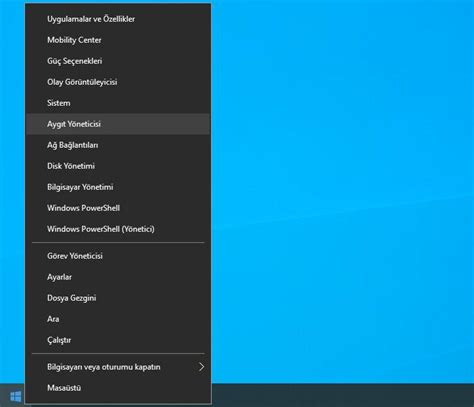
Task: Open Güç Seçenekleri
Action: pos(118,61)
